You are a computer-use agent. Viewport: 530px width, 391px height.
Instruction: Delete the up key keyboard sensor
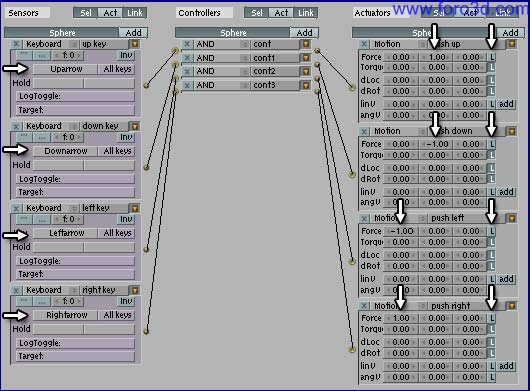click(16, 44)
